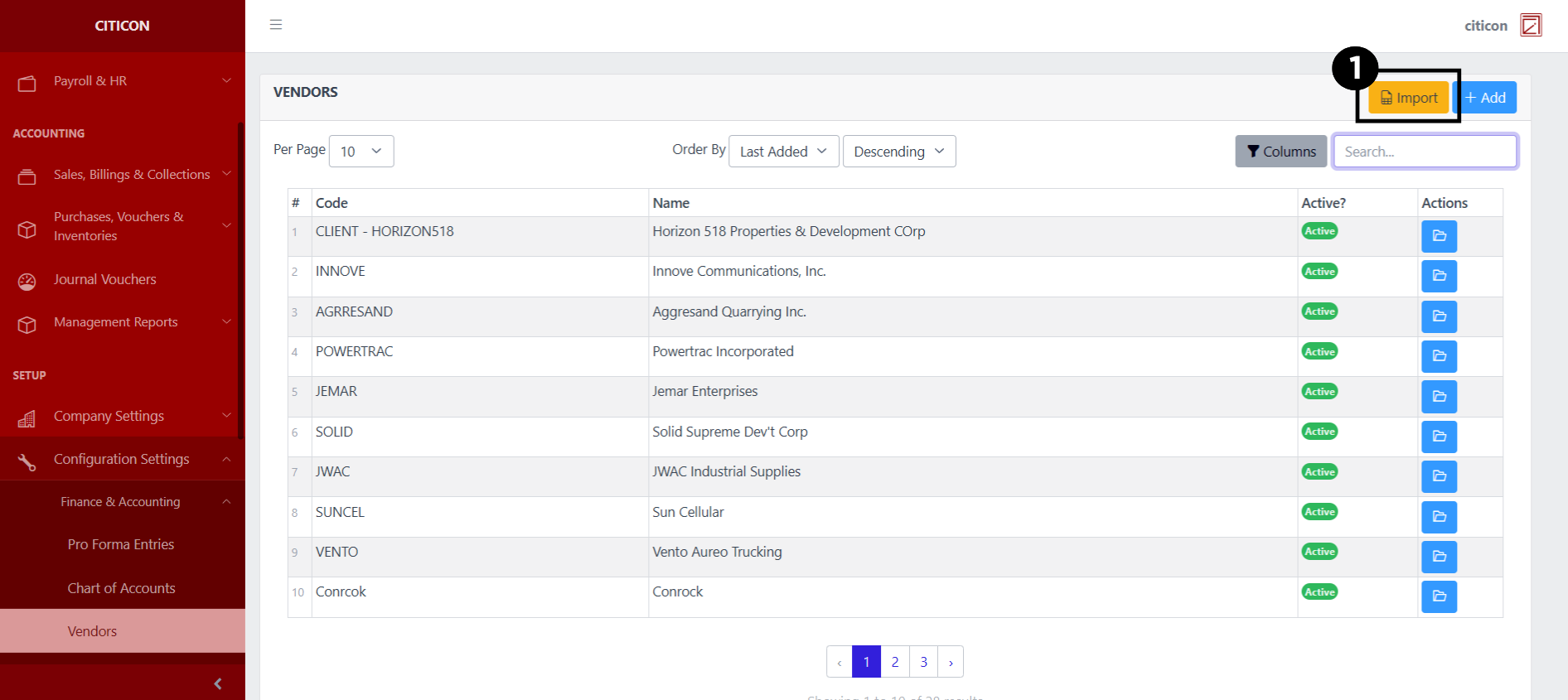Screen dimensions: 1568x700
Task: Open the Per Page dropdown
Action: click(361, 152)
